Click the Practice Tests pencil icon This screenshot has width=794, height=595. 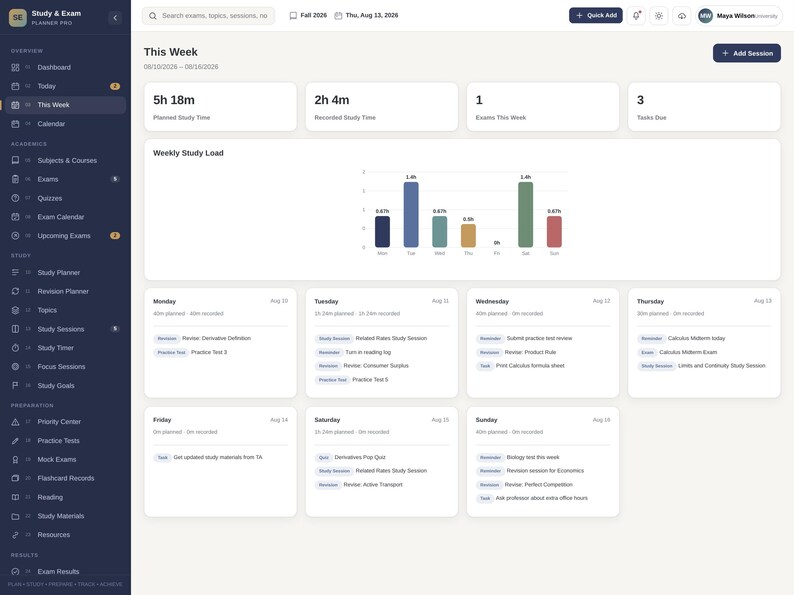[15, 441]
